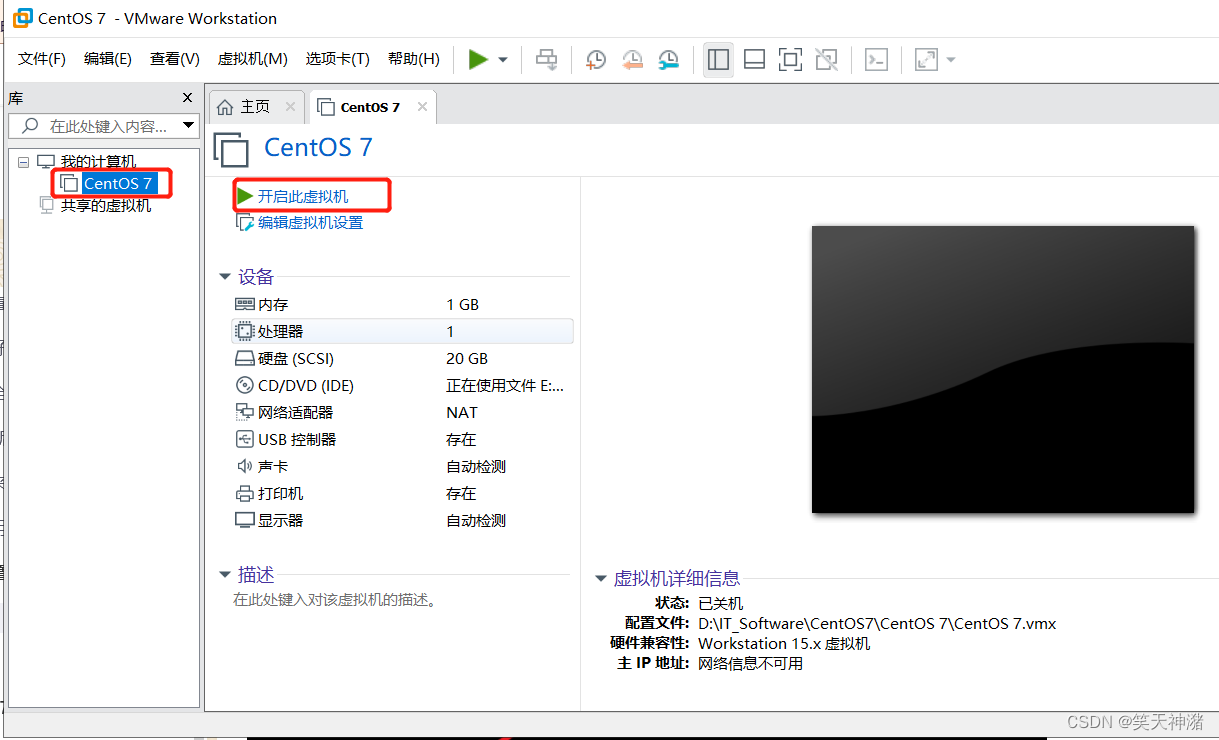The image size is (1219, 740).
Task: Open the 文件(F) menu
Action: (x=42, y=59)
